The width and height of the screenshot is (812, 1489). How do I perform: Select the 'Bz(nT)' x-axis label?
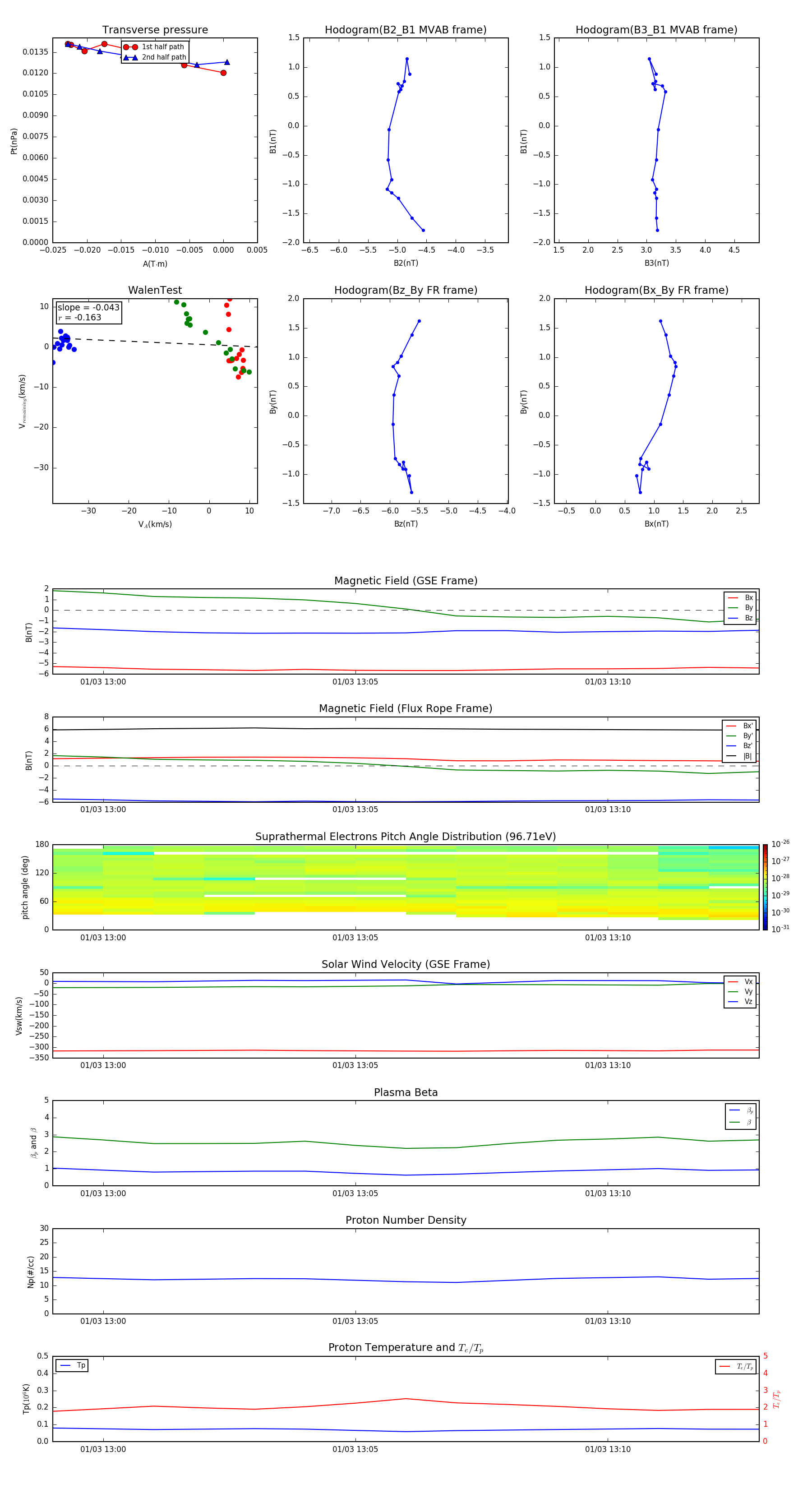pyautogui.click(x=406, y=524)
